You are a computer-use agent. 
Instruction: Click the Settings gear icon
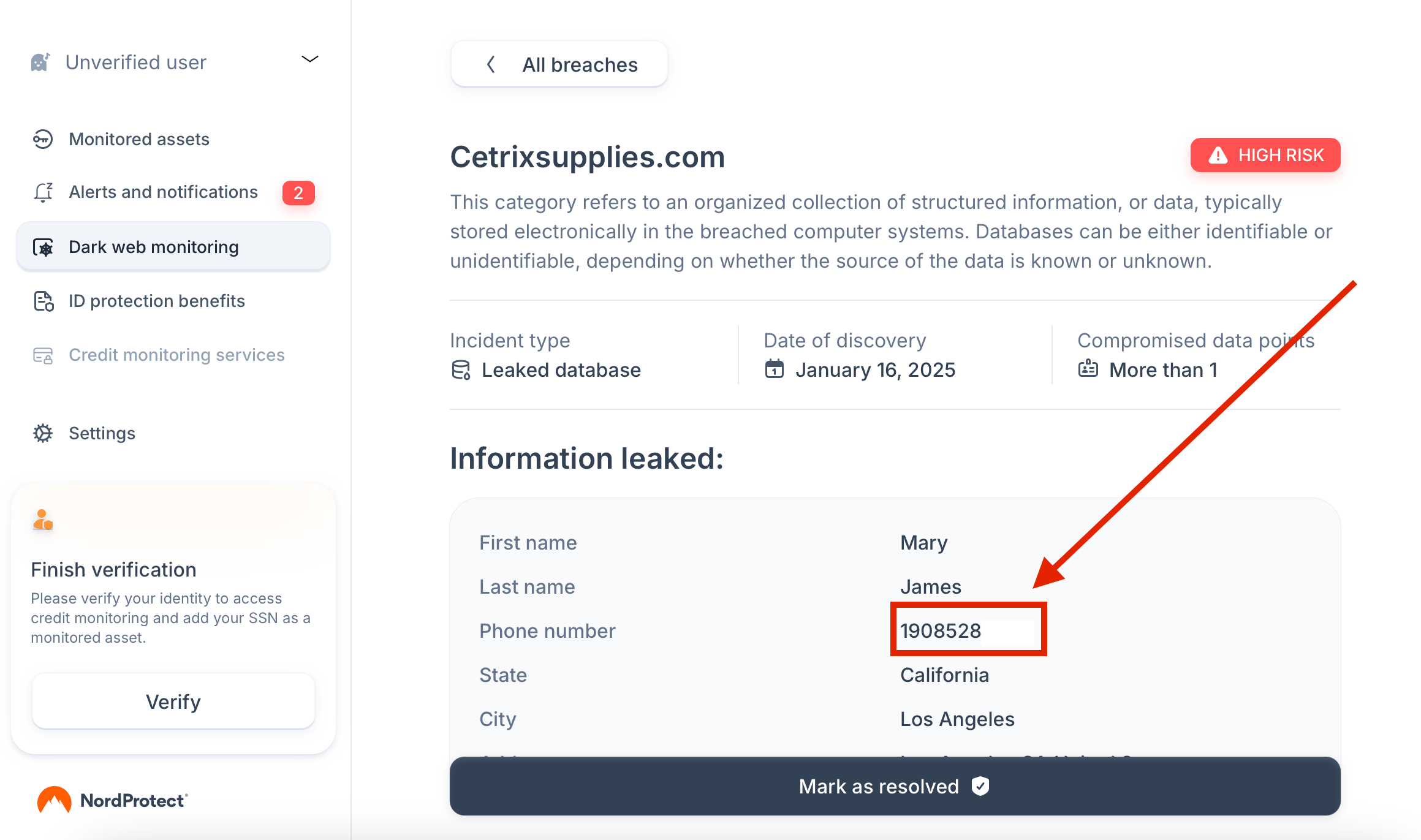coord(43,433)
